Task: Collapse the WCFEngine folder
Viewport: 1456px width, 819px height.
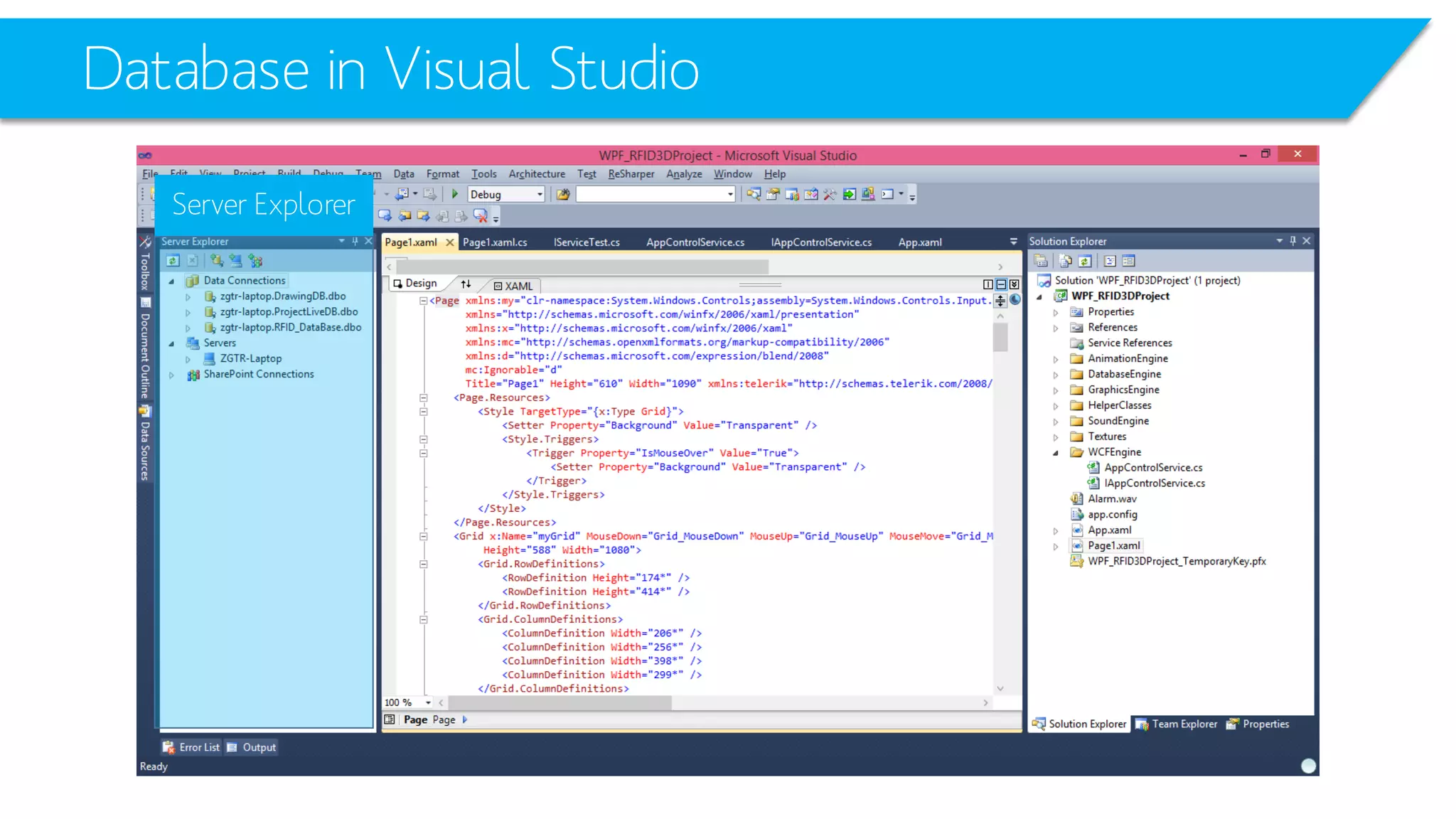Action: [1056, 453]
